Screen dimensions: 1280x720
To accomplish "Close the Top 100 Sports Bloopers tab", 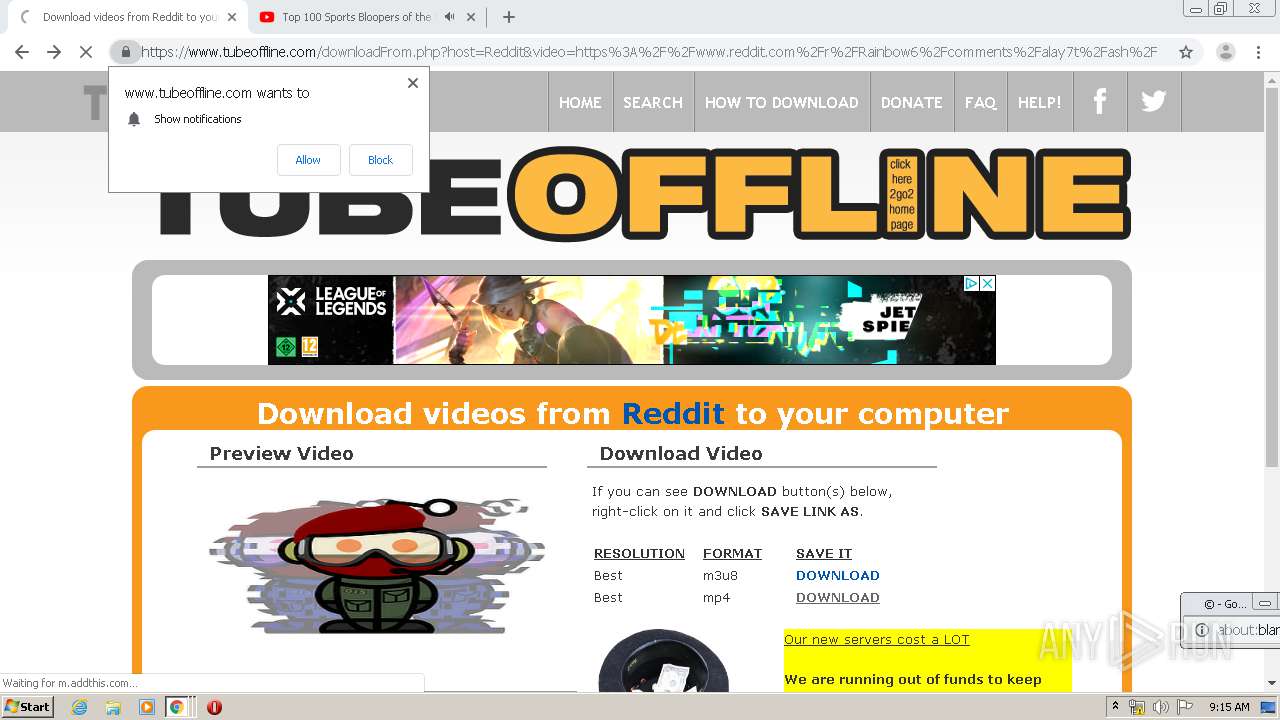I will point(471,17).
